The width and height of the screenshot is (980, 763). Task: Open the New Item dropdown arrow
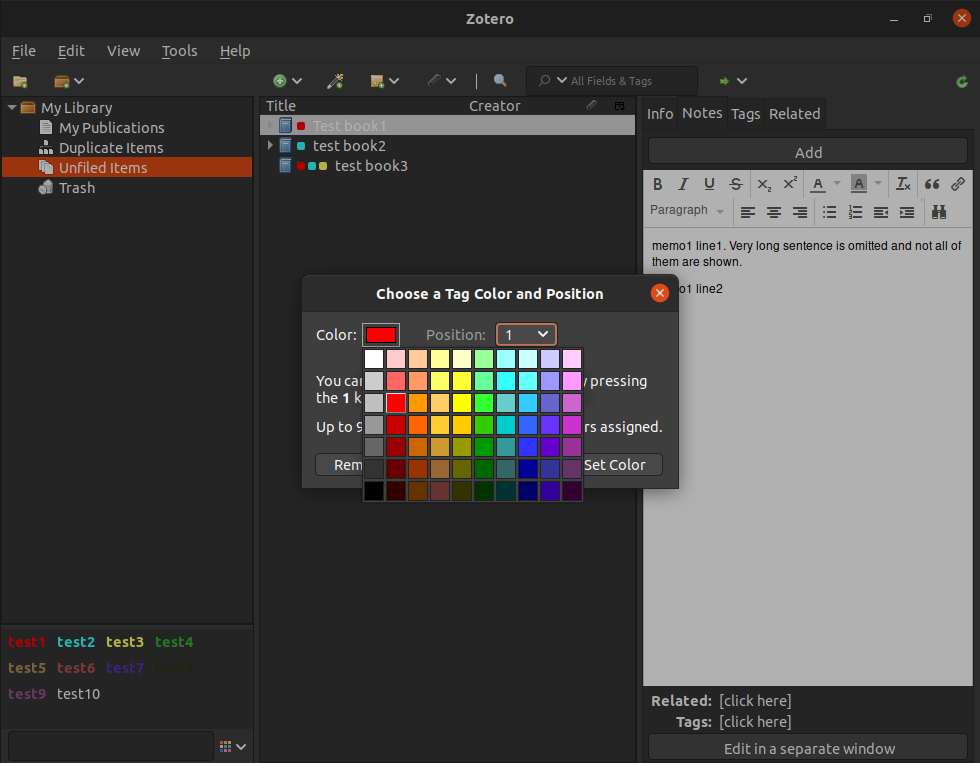[x=297, y=81]
